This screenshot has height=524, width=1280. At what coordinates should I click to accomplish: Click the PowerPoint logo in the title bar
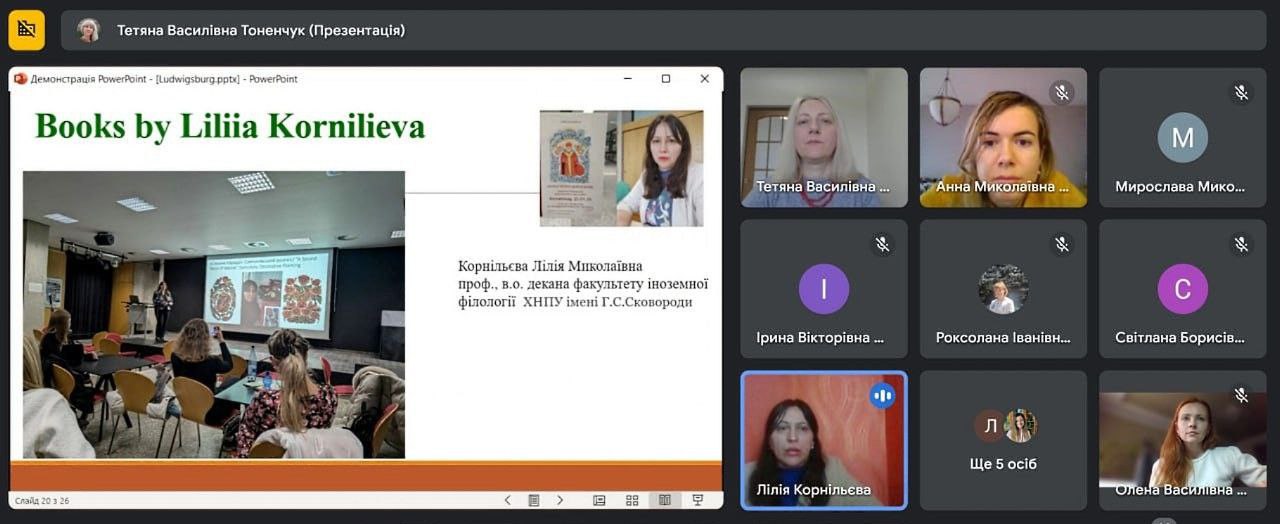pyautogui.click(x=20, y=79)
